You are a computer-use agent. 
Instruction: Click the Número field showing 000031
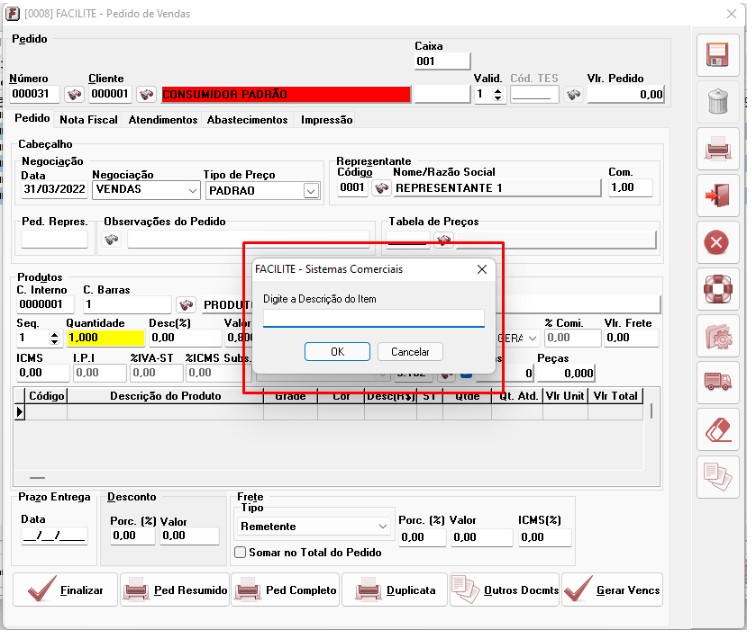point(34,94)
